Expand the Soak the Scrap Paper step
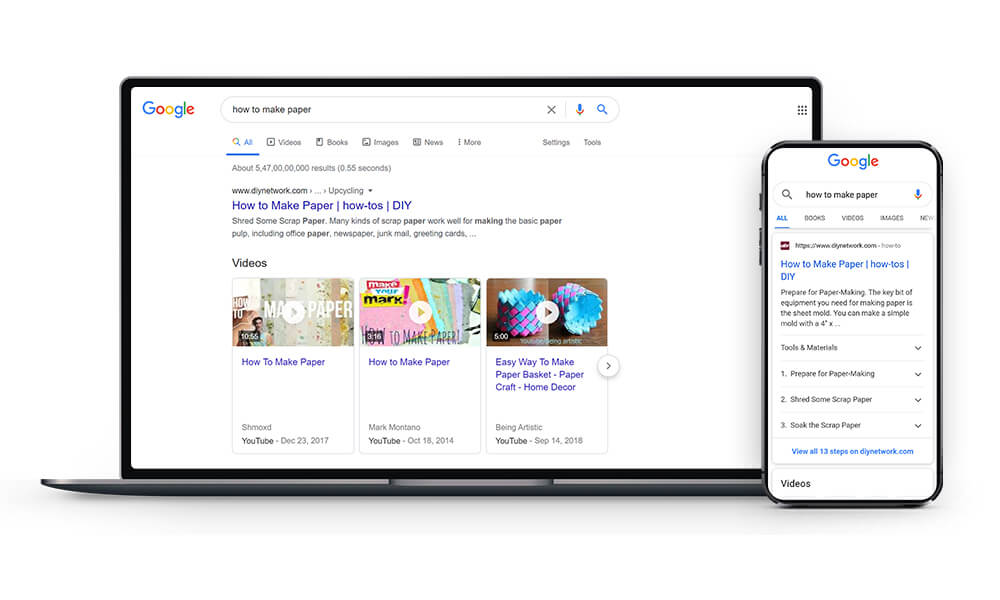This screenshot has height=600, width=1000. (x=918, y=426)
